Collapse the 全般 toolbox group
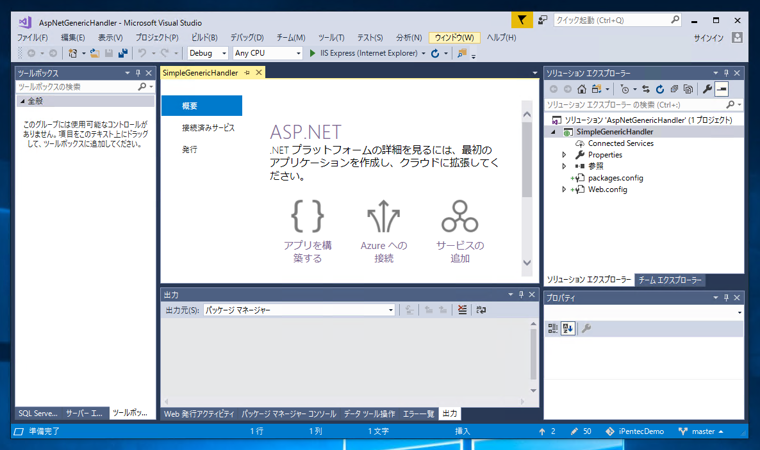Viewport: 760px width, 450px height. pyautogui.click(x=22, y=101)
